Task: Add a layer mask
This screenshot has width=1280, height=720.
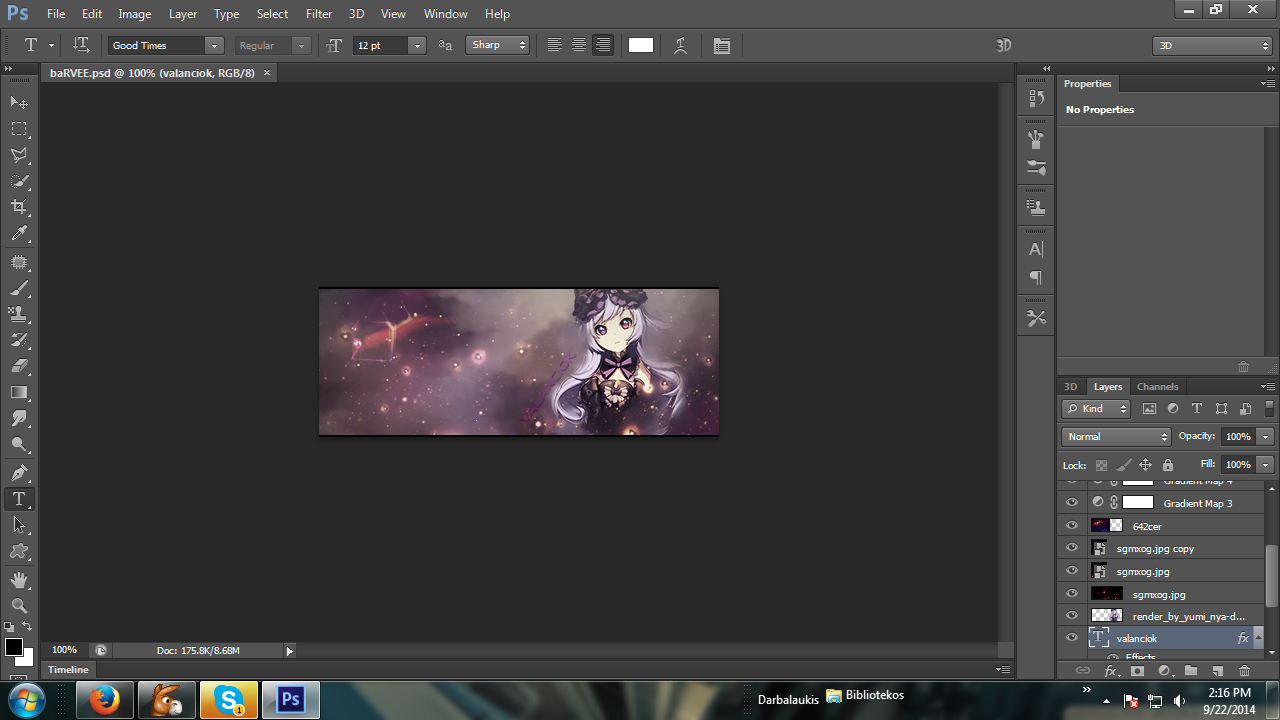Action: (x=1137, y=671)
